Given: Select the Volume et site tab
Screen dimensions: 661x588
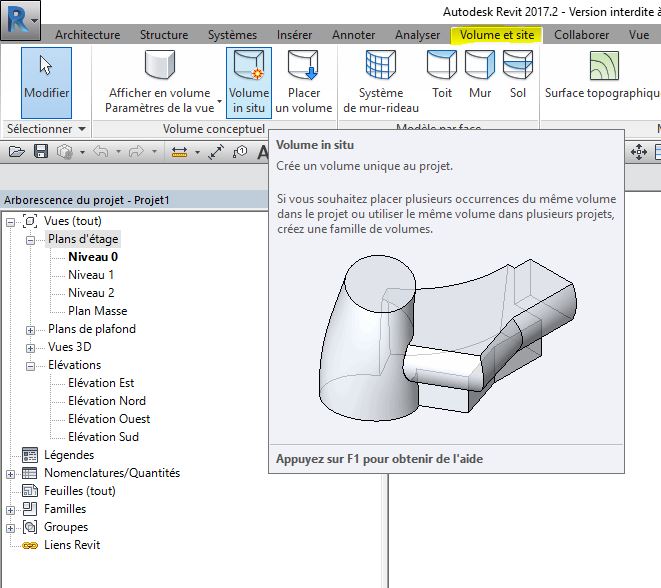Looking at the screenshot, I should (x=497, y=35).
